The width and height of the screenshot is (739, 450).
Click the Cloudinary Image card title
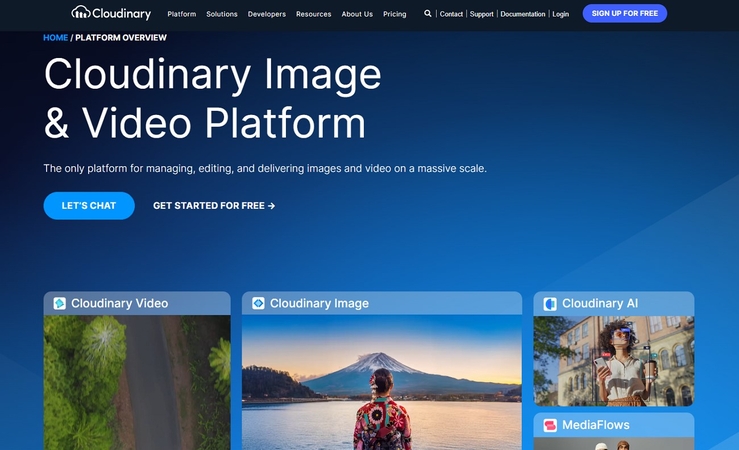[319, 303]
